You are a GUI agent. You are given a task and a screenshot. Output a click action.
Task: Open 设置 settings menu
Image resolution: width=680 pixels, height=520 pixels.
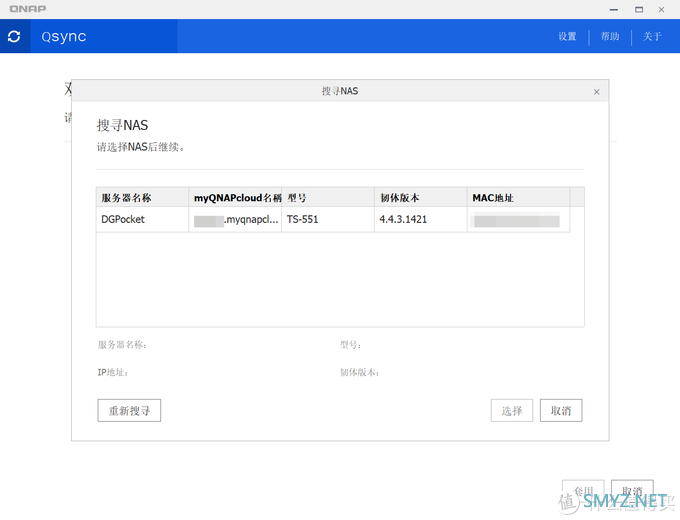pos(567,36)
